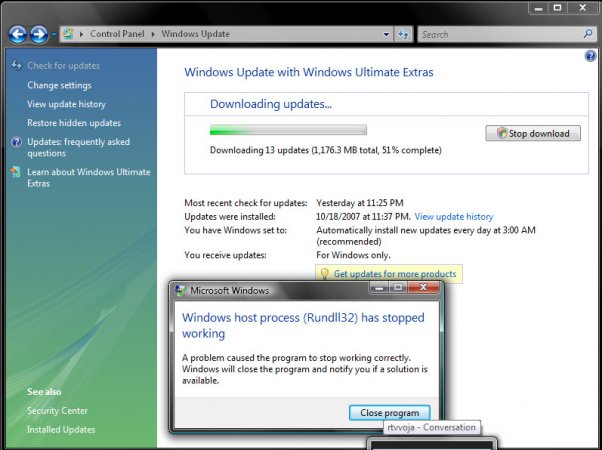602x450 pixels.
Task: Click the lightbulb icon beside Get updates
Action: pyautogui.click(x=324, y=274)
